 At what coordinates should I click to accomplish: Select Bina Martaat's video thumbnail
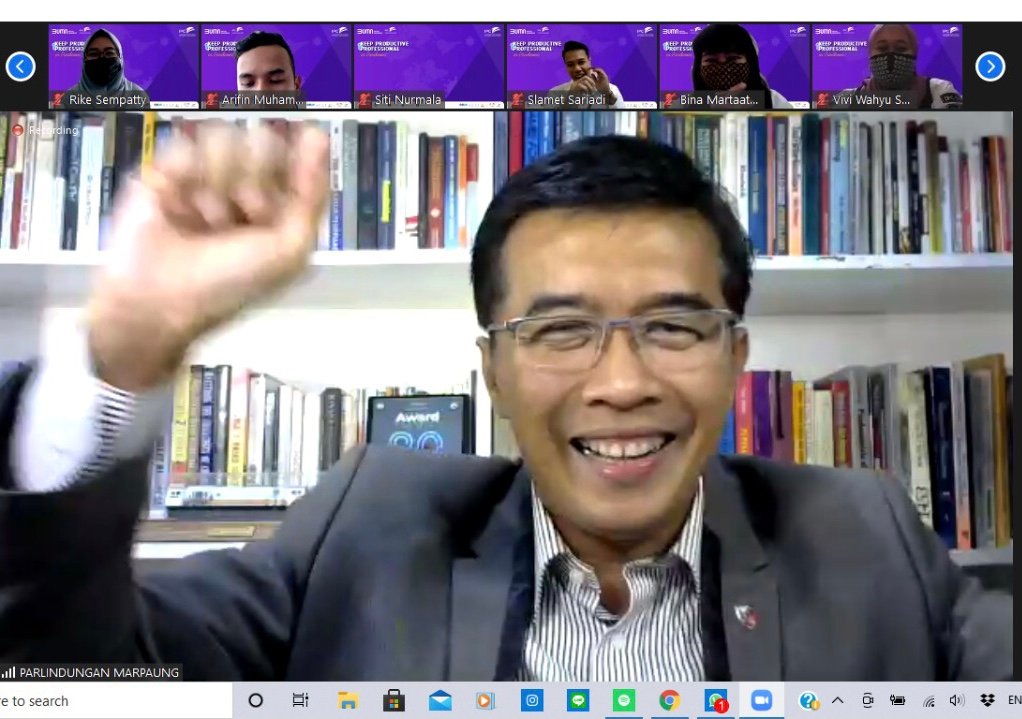pyautogui.click(x=734, y=66)
